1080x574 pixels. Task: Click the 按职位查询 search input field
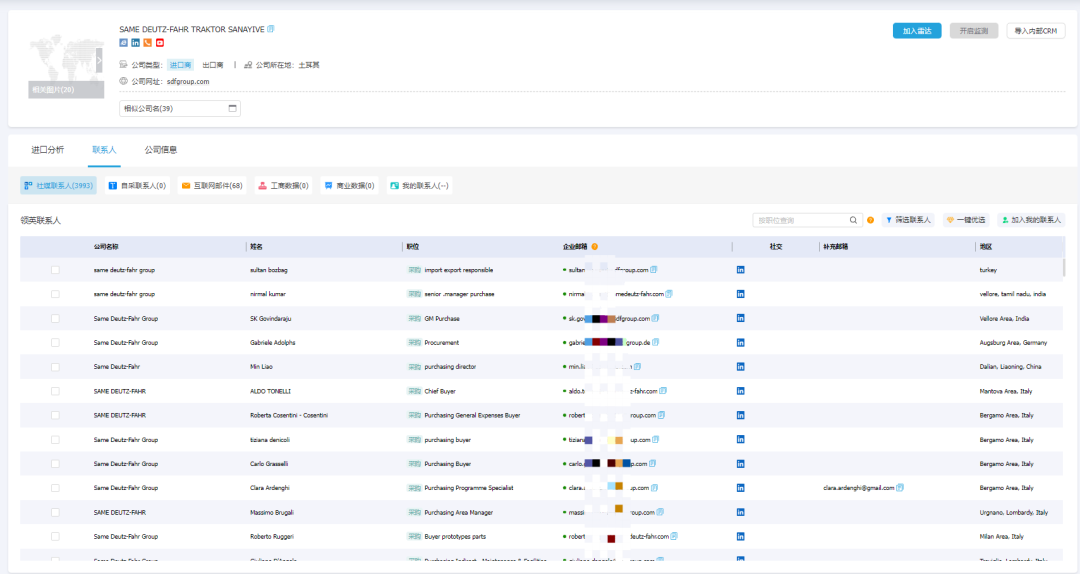tap(800, 220)
